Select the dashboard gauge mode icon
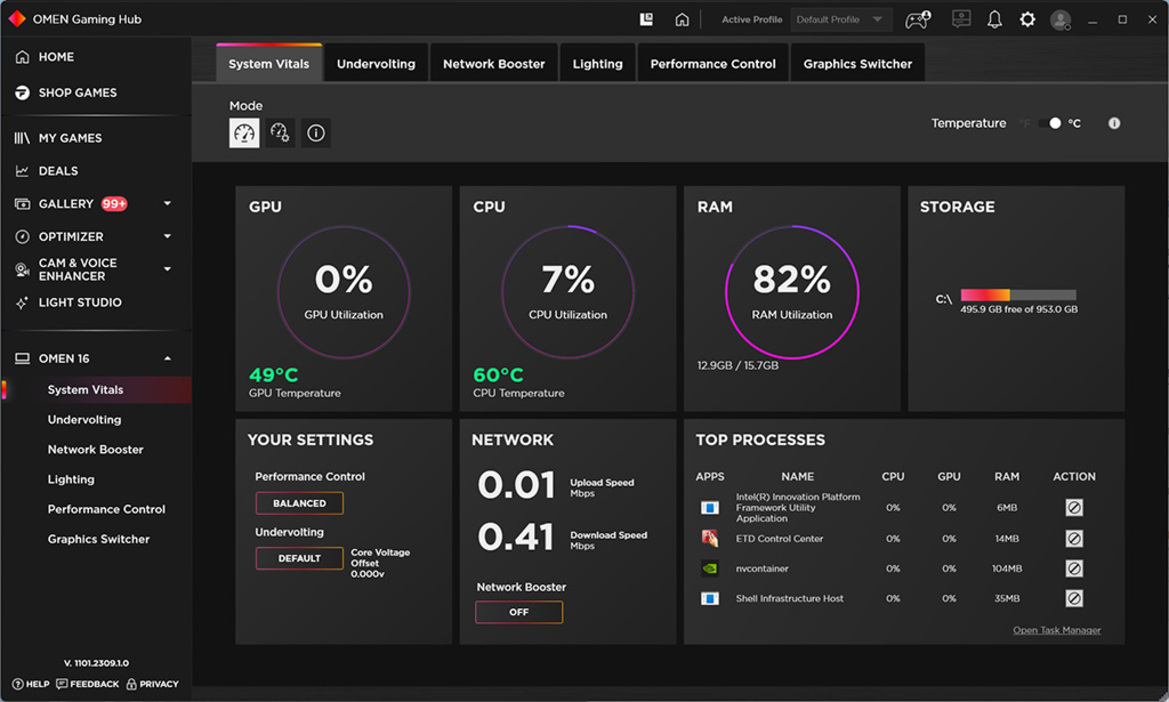1169x702 pixels. coord(245,133)
